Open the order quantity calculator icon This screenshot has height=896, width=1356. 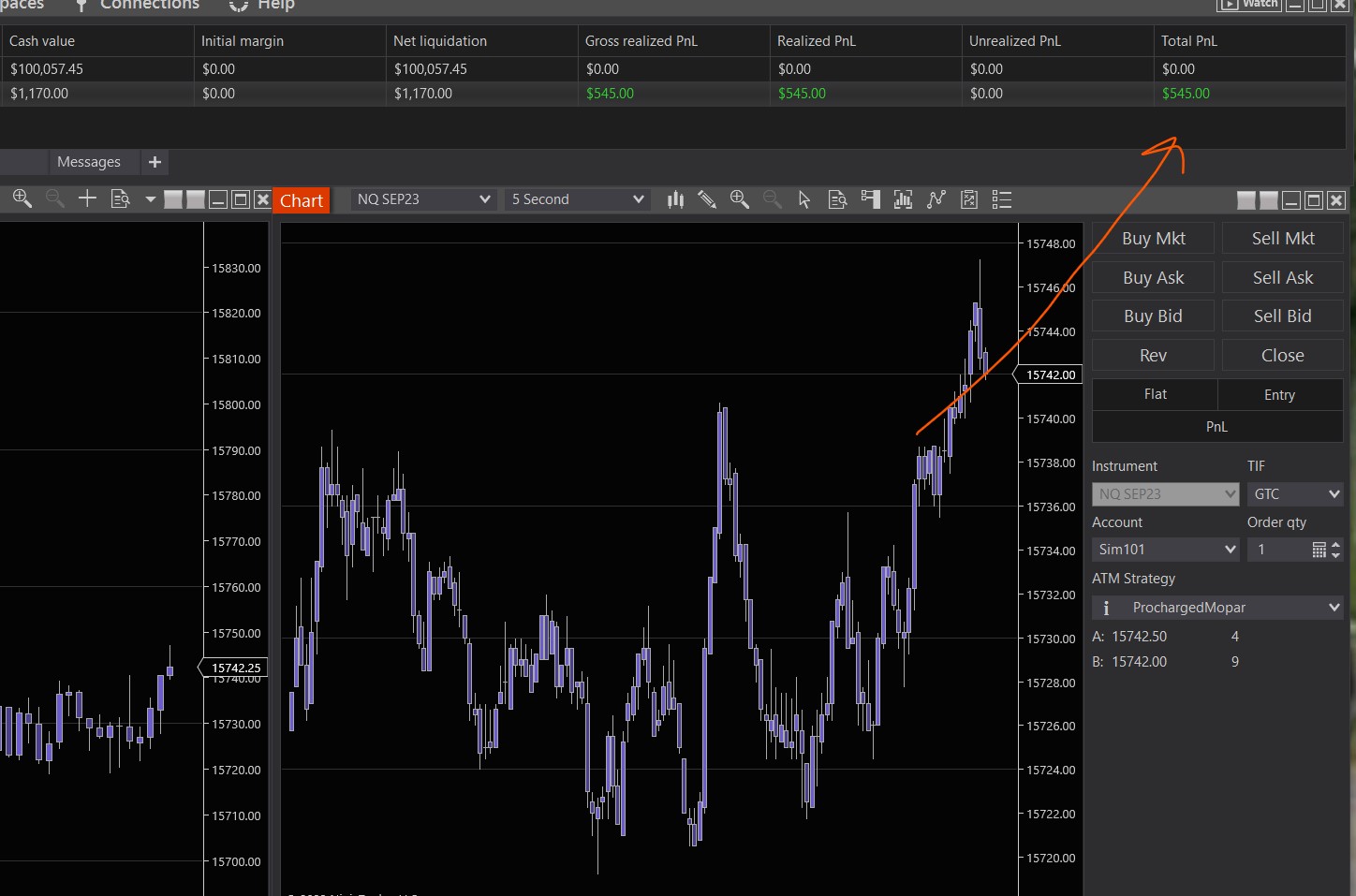pyautogui.click(x=1319, y=550)
